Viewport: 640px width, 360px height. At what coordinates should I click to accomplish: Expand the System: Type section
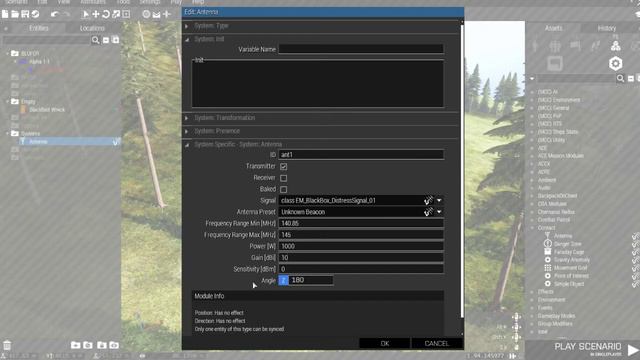point(187,26)
